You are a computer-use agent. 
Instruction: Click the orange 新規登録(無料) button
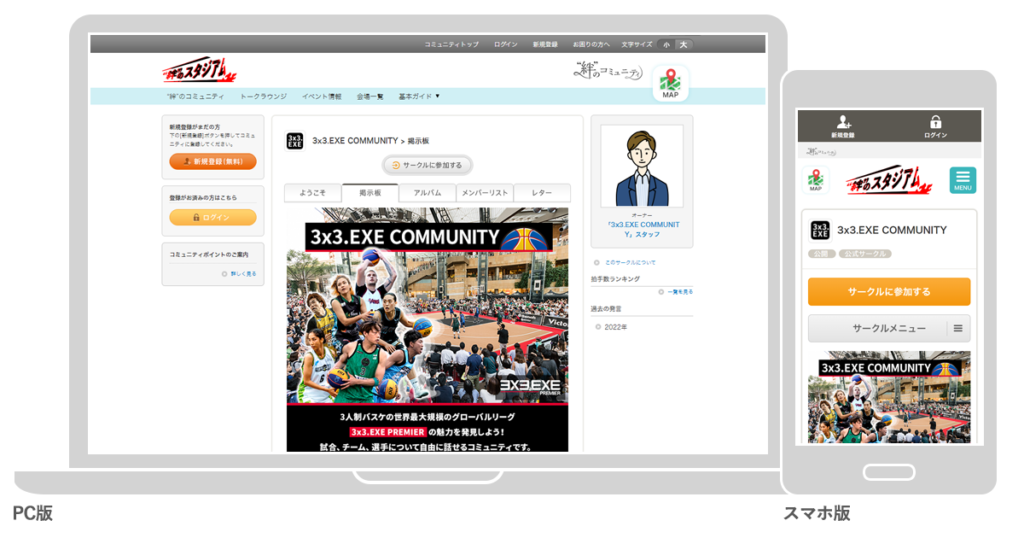click(213, 161)
